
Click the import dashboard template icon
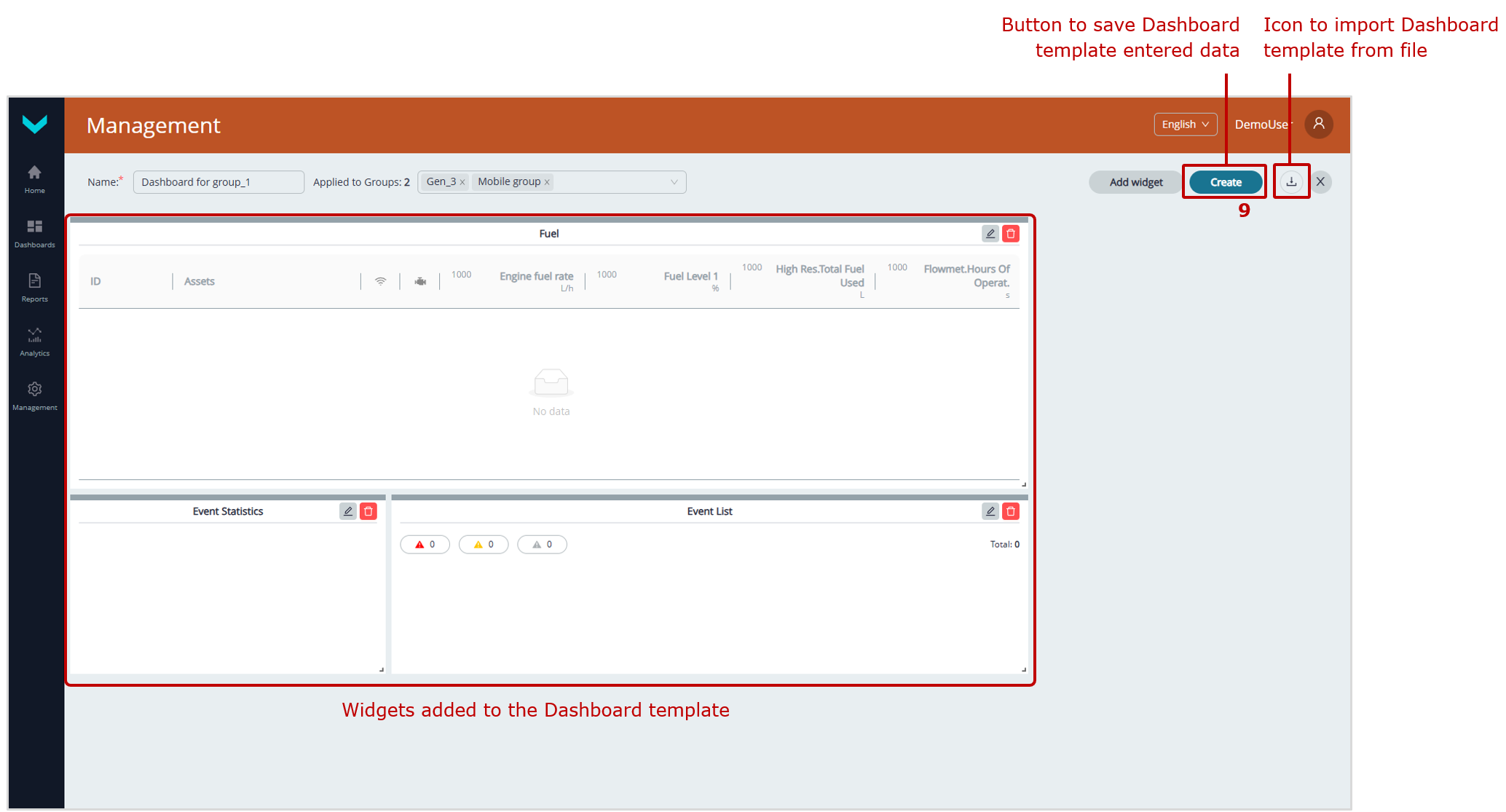pos(1291,182)
